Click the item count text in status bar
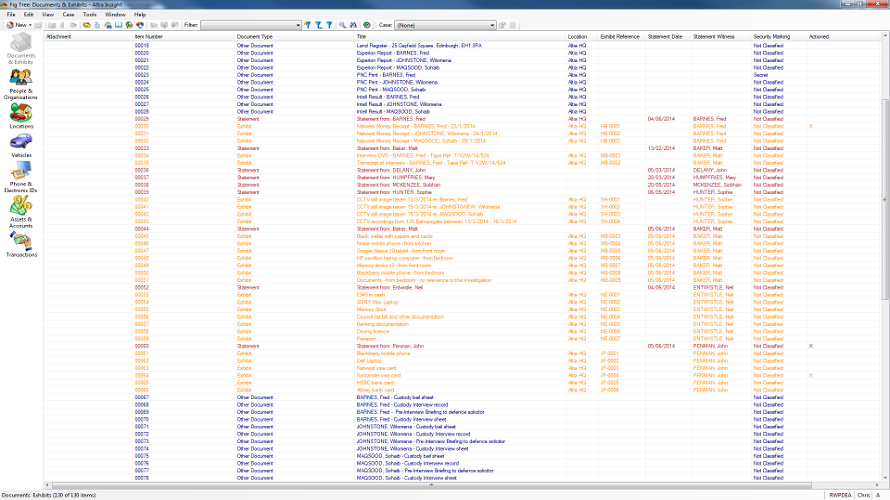890x500 pixels. click(x=49, y=495)
